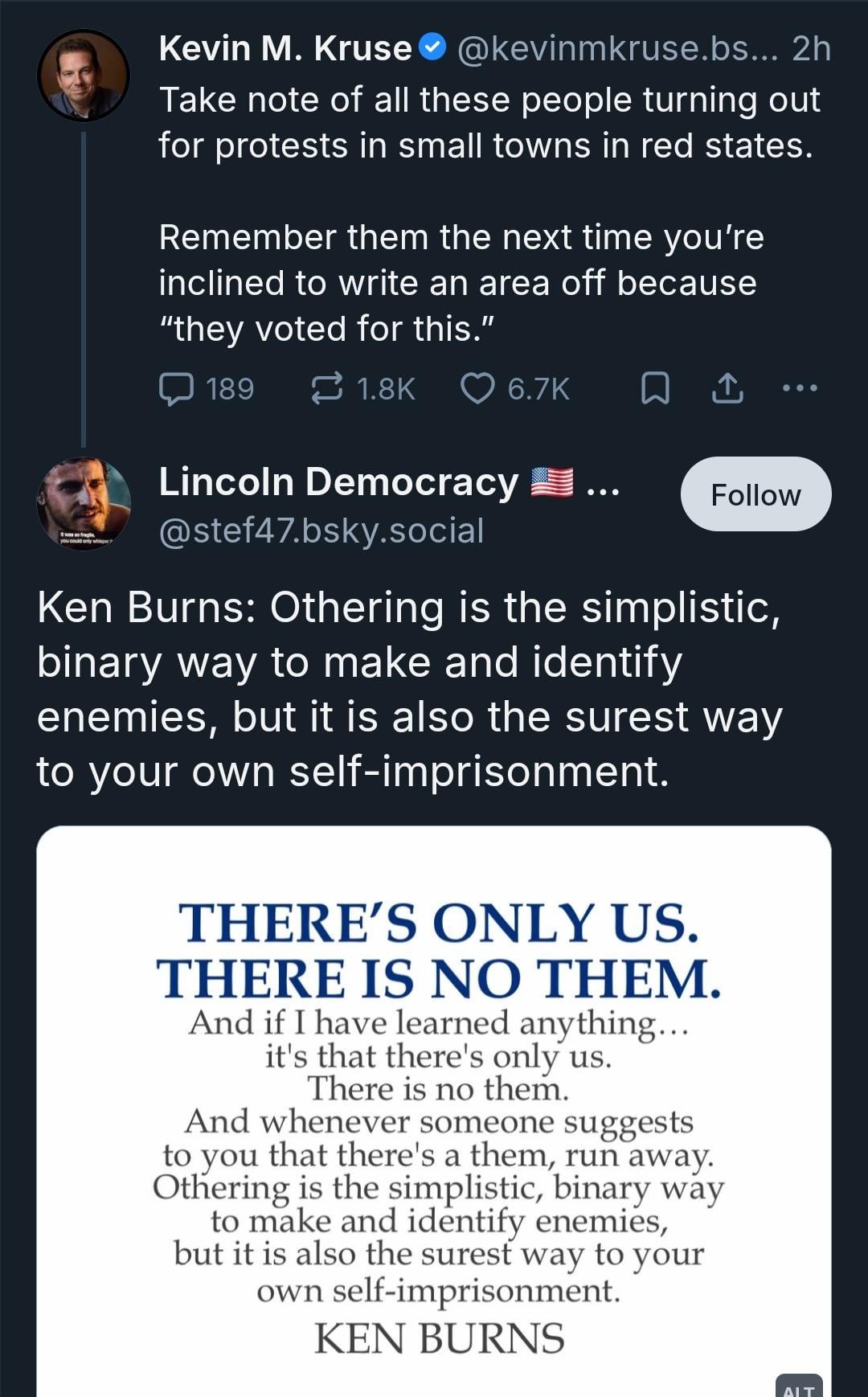Tap the blue verified badge beside Kruse
868x1397 pixels.
pos(434,49)
